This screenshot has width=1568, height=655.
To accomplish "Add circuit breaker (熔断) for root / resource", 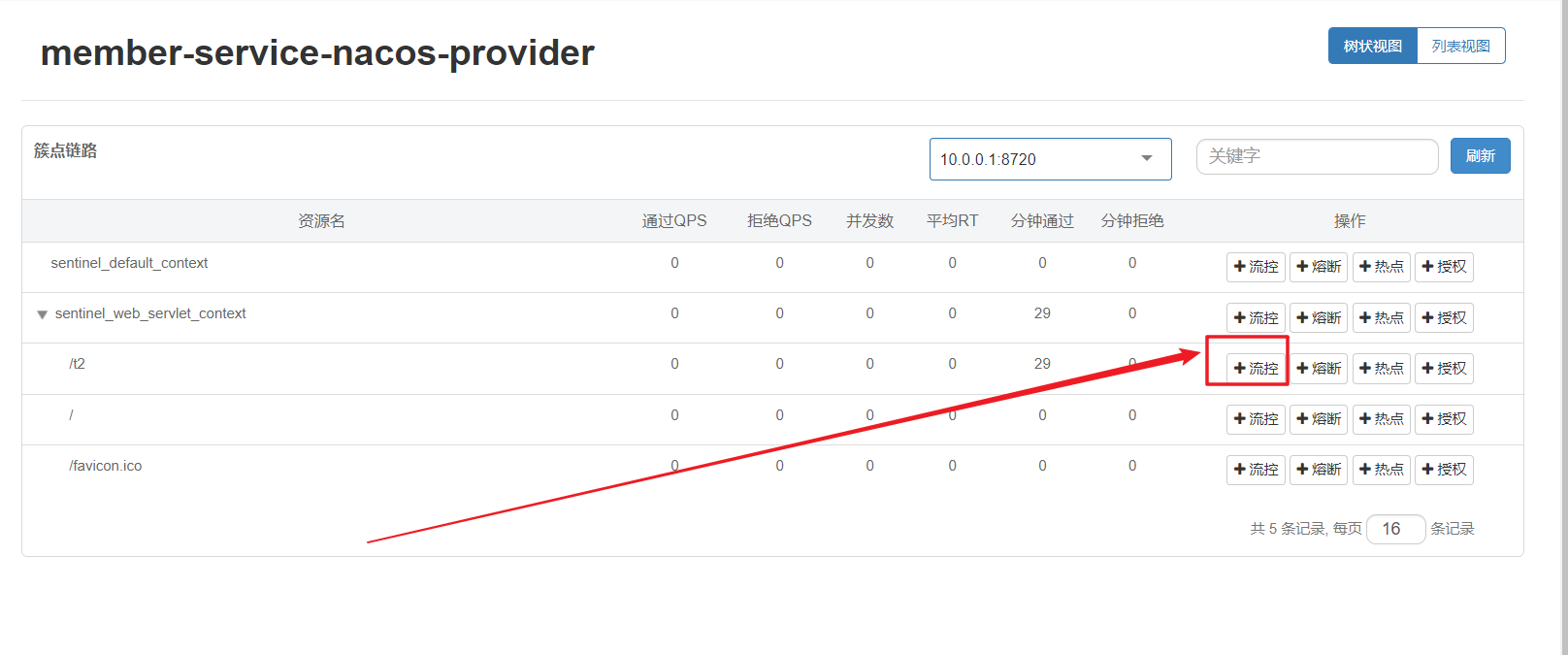I will [1318, 419].
